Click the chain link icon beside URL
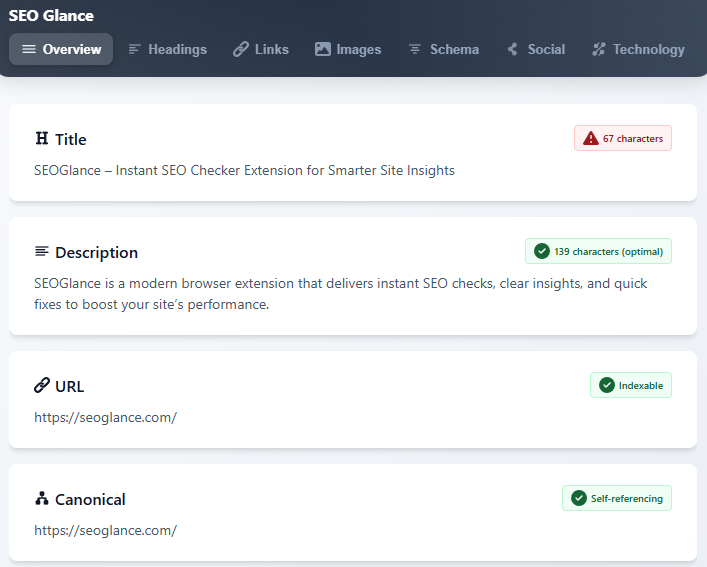This screenshot has width=707, height=567. (x=42, y=385)
